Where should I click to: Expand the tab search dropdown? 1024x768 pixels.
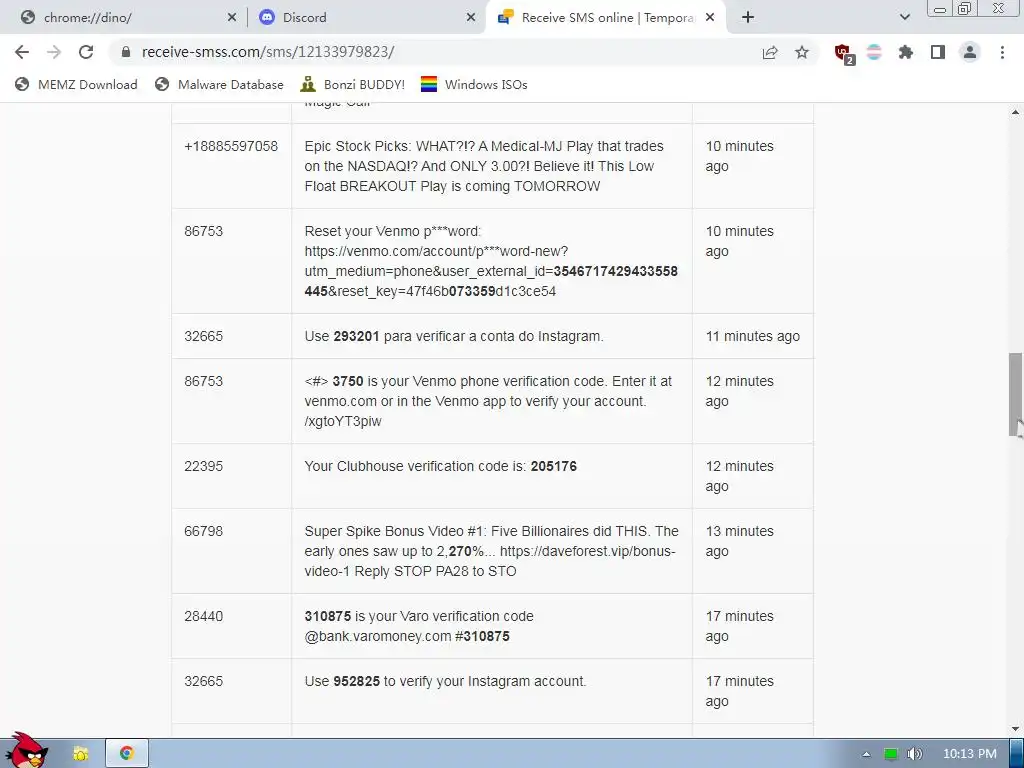point(904,18)
